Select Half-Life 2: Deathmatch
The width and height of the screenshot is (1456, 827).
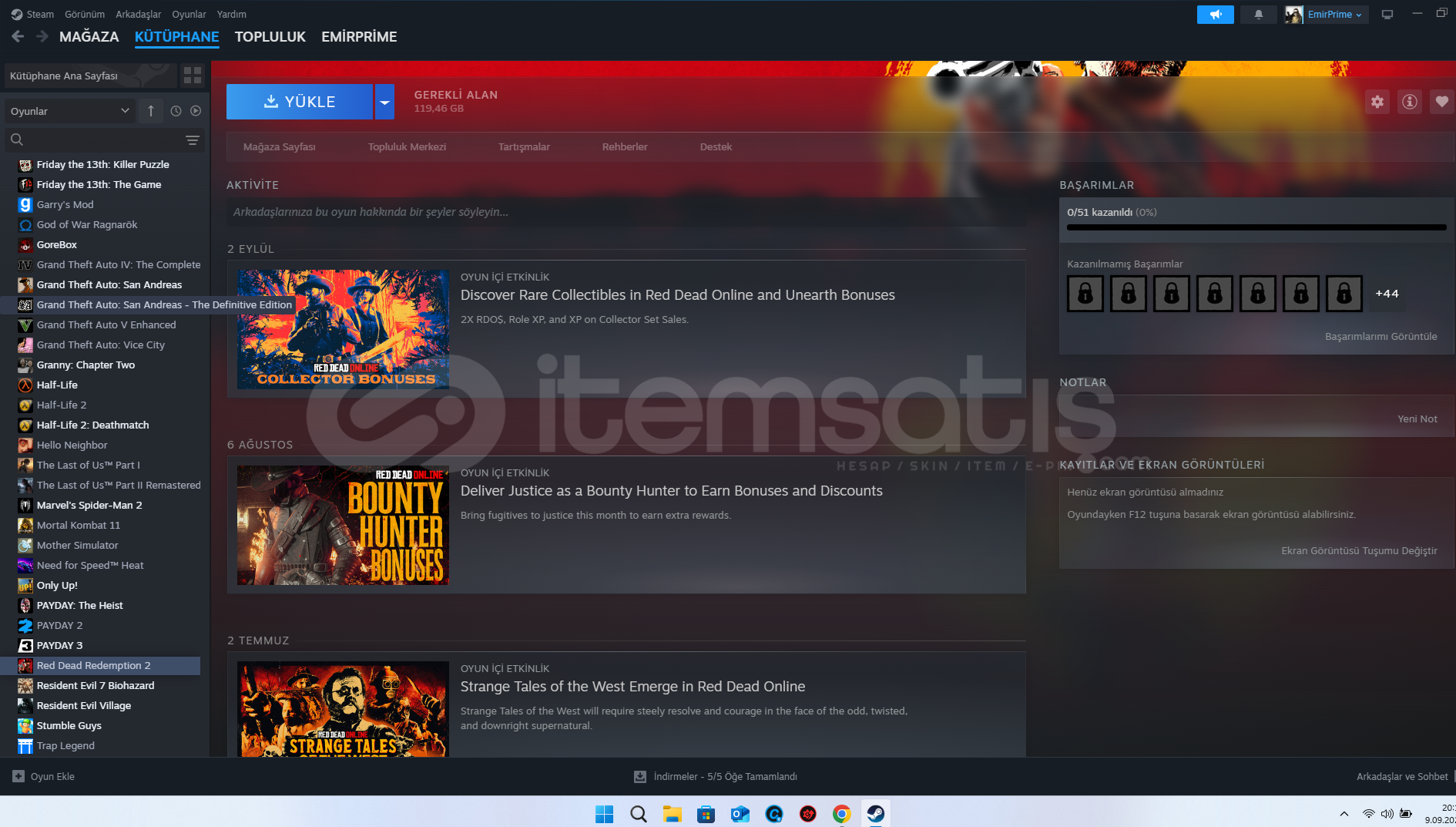[109, 425]
